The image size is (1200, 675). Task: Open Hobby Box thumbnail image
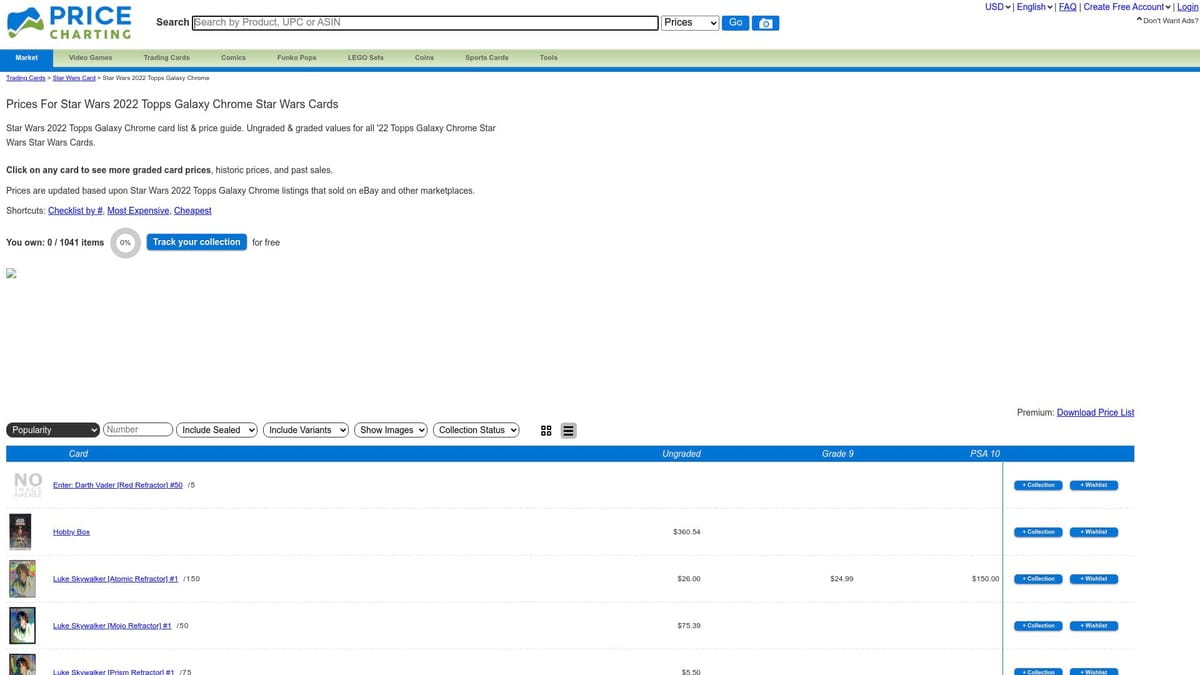point(20,532)
